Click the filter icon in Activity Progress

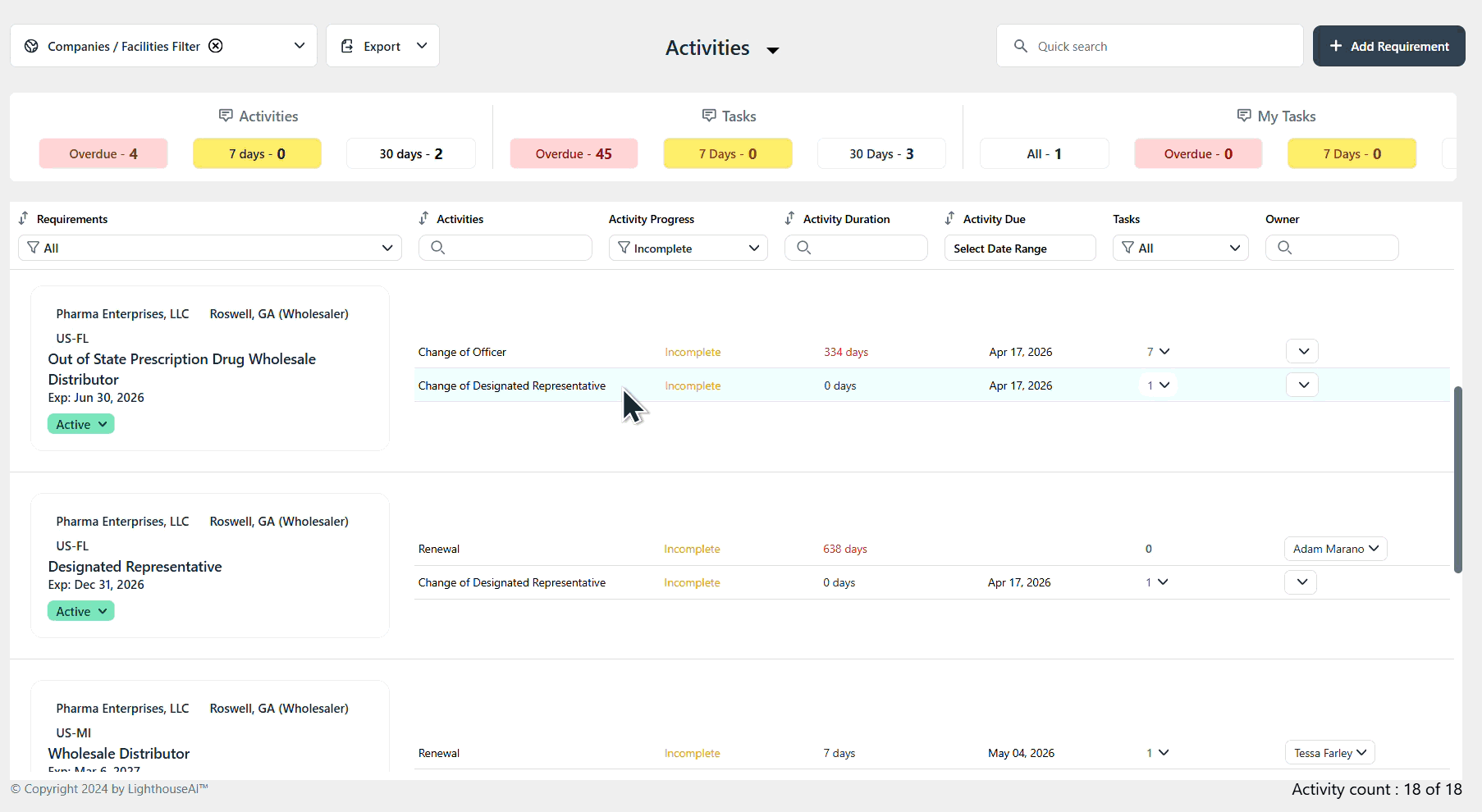click(625, 248)
